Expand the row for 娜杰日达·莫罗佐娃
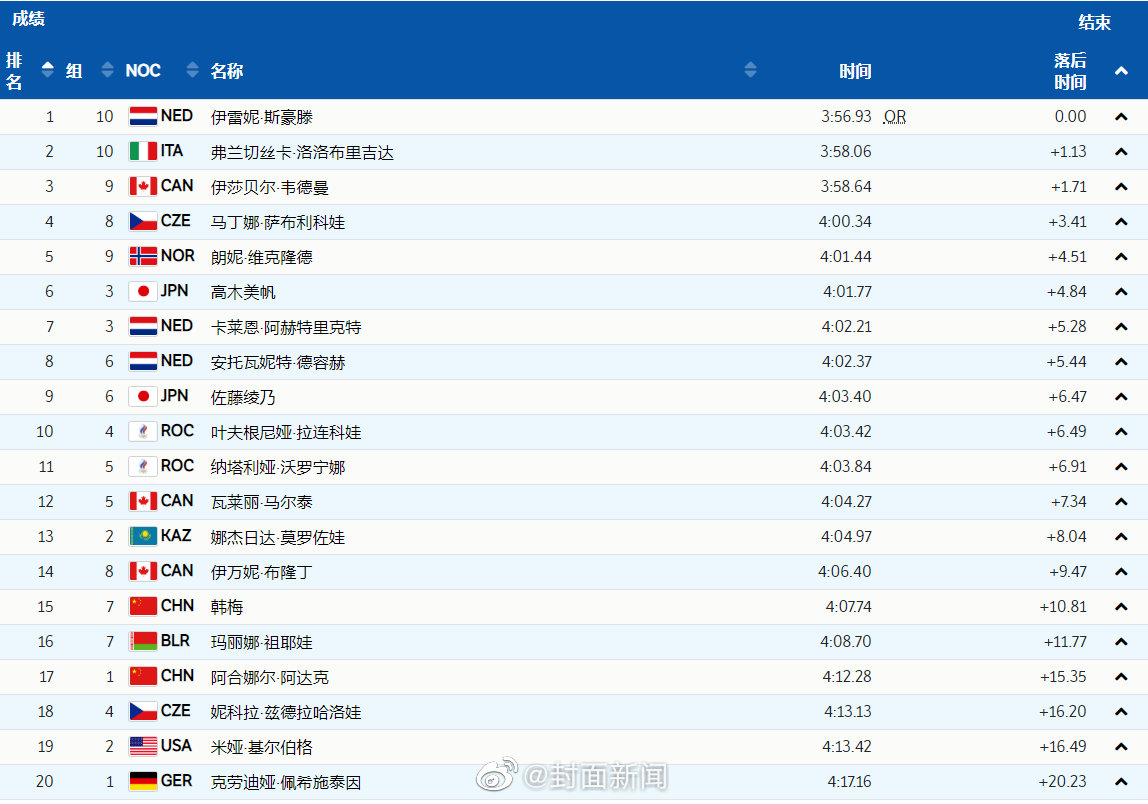The height and width of the screenshot is (804, 1148). tap(1121, 537)
